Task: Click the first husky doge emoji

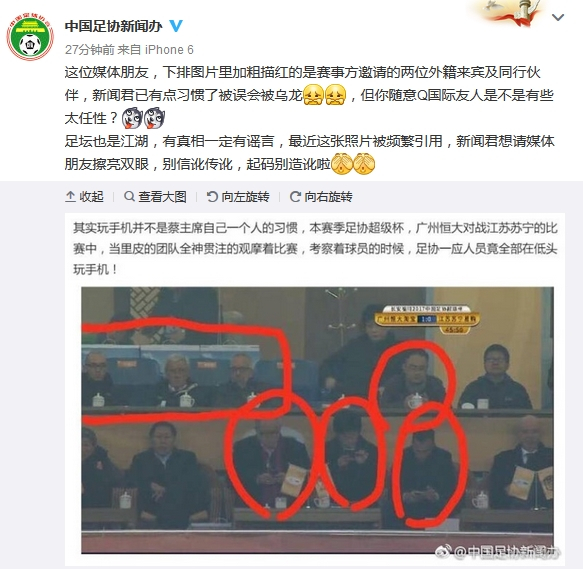Action: tap(132, 118)
